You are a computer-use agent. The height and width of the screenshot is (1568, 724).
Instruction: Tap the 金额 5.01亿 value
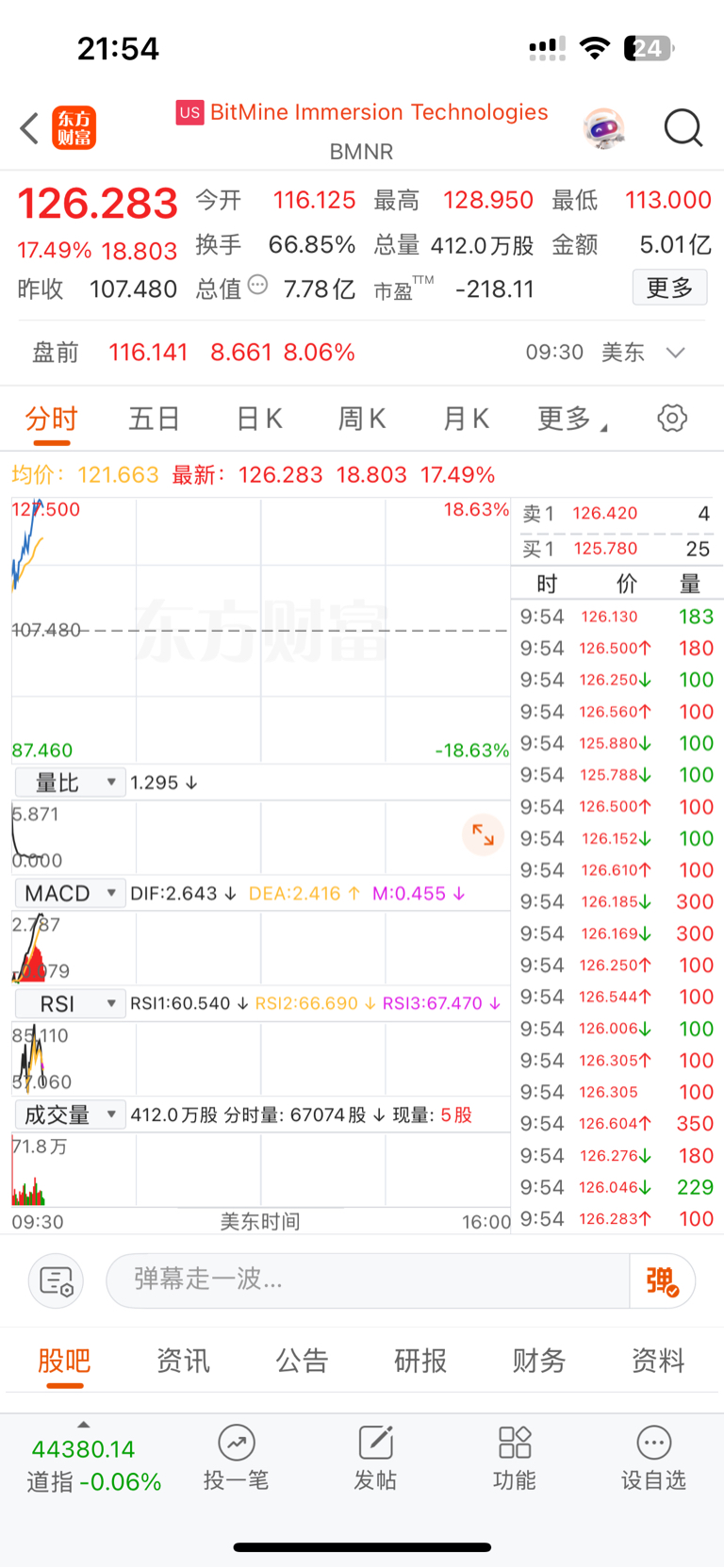point(675,245)
